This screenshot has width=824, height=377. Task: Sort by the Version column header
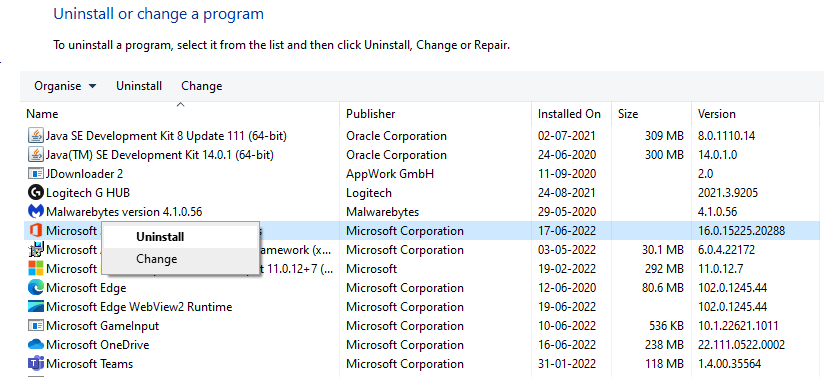[717, 114]
